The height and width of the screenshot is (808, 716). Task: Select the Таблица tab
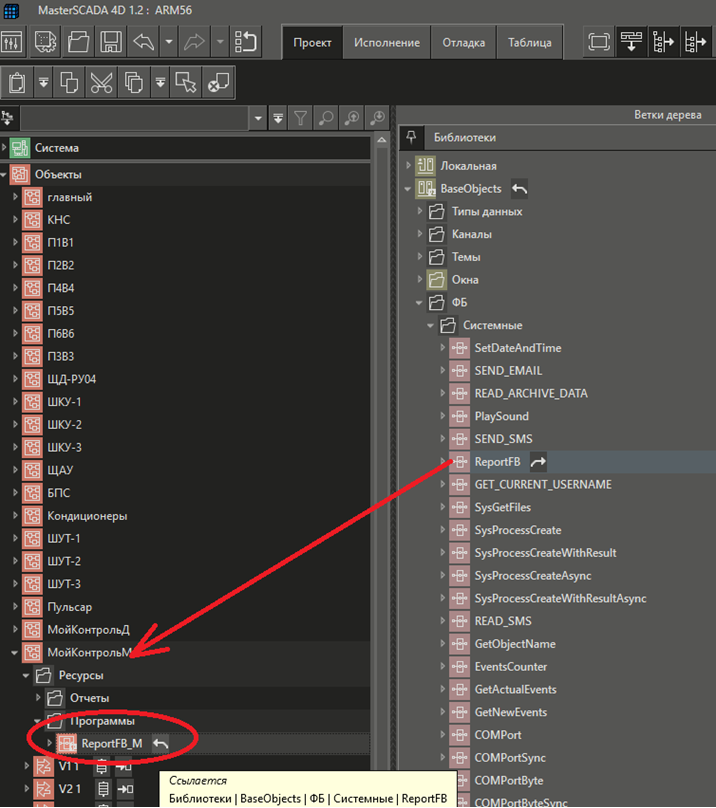529,43
